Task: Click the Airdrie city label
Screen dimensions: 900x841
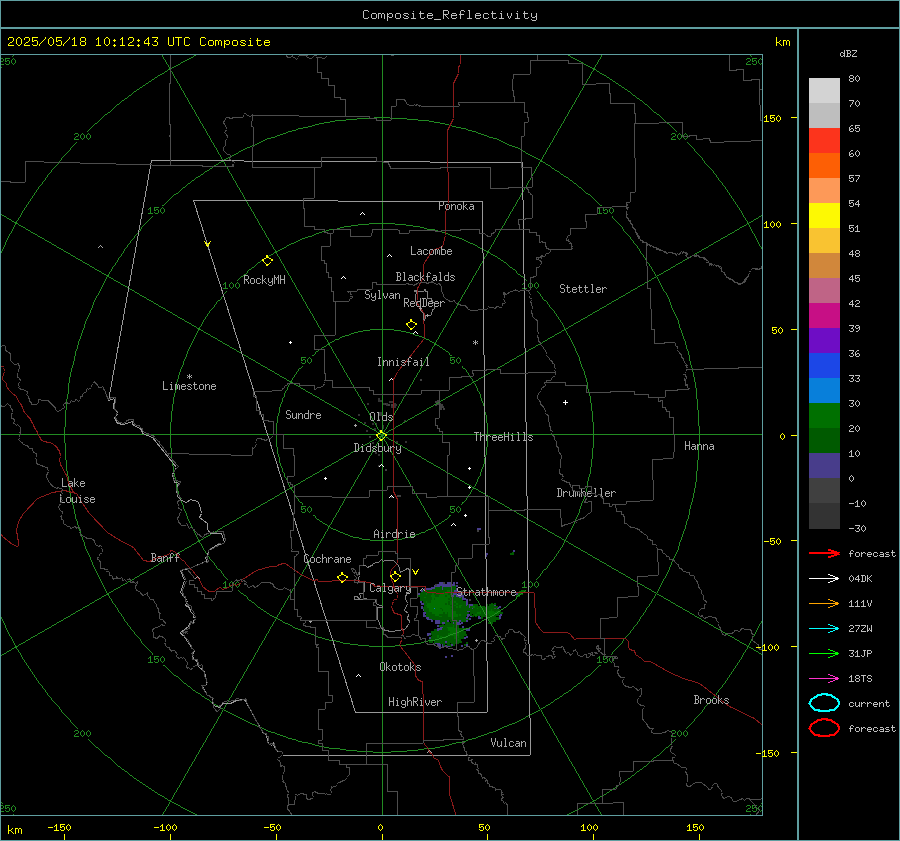Action: (x=394, y=534)
